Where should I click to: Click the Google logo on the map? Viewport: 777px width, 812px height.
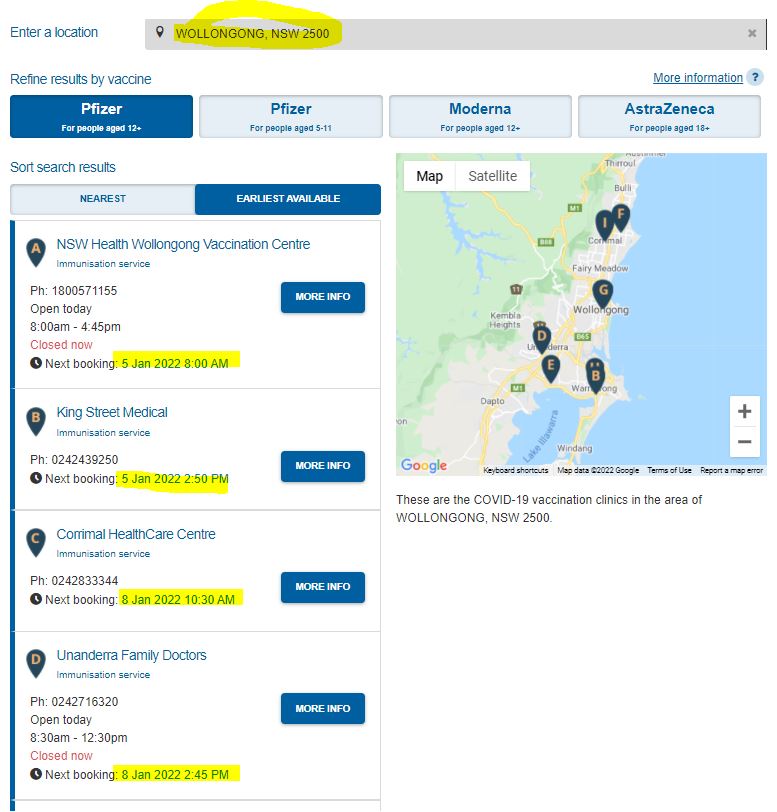point(424,465)
